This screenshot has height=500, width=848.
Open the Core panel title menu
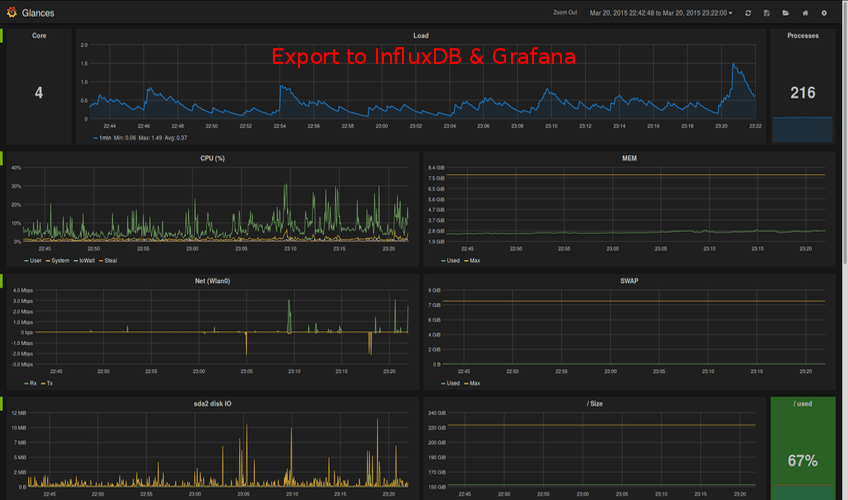[39, 36]
